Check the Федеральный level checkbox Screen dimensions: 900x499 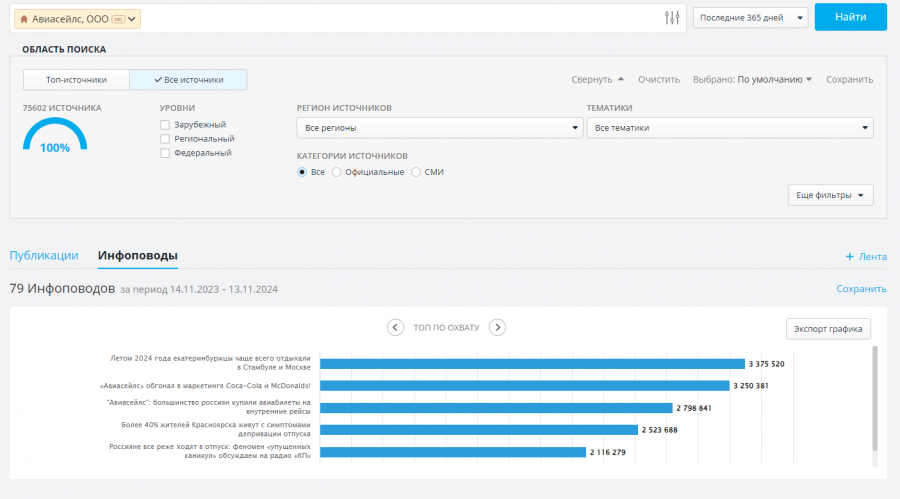pos(165,153)
